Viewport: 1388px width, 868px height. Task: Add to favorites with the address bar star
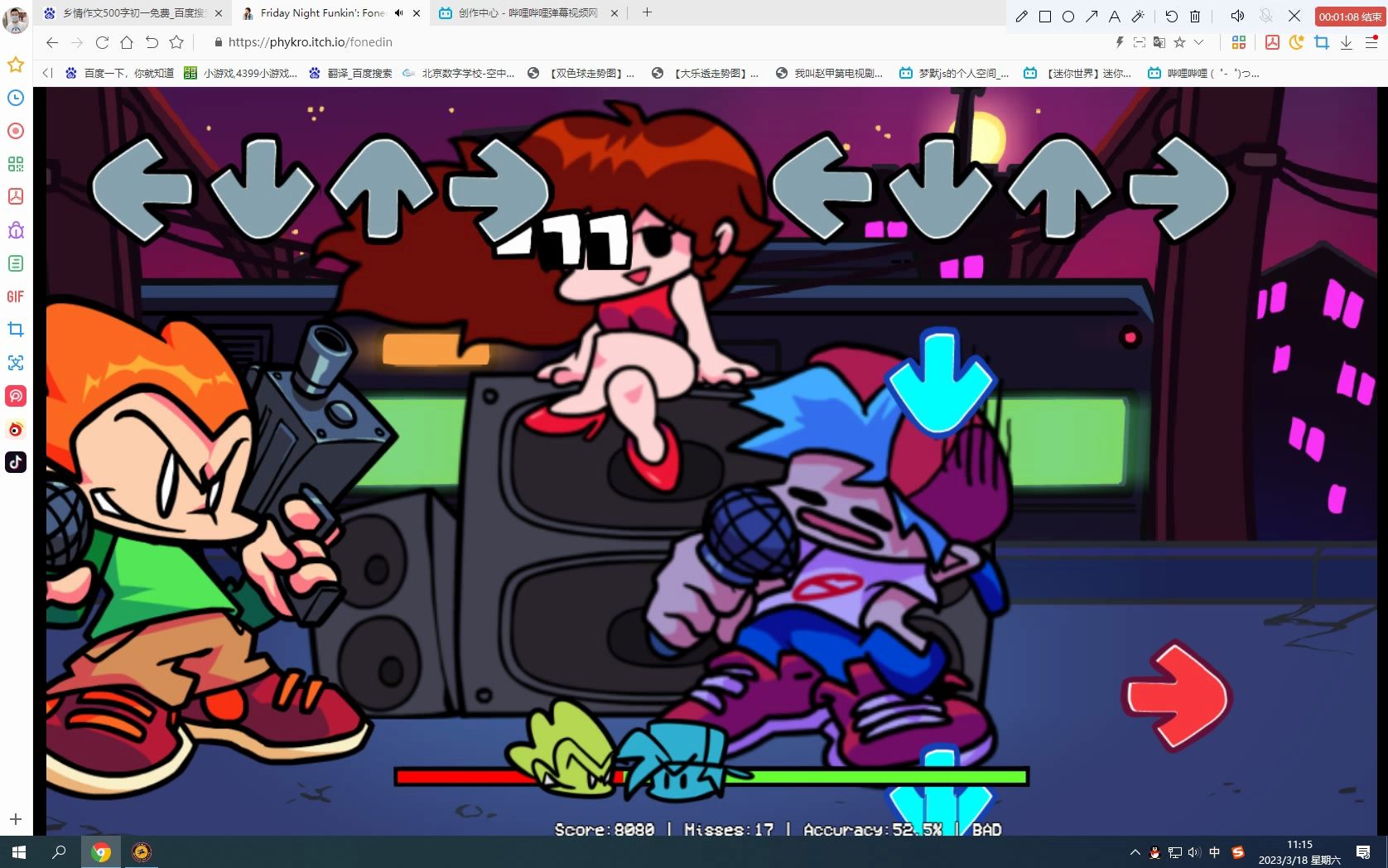[1179, 42]
